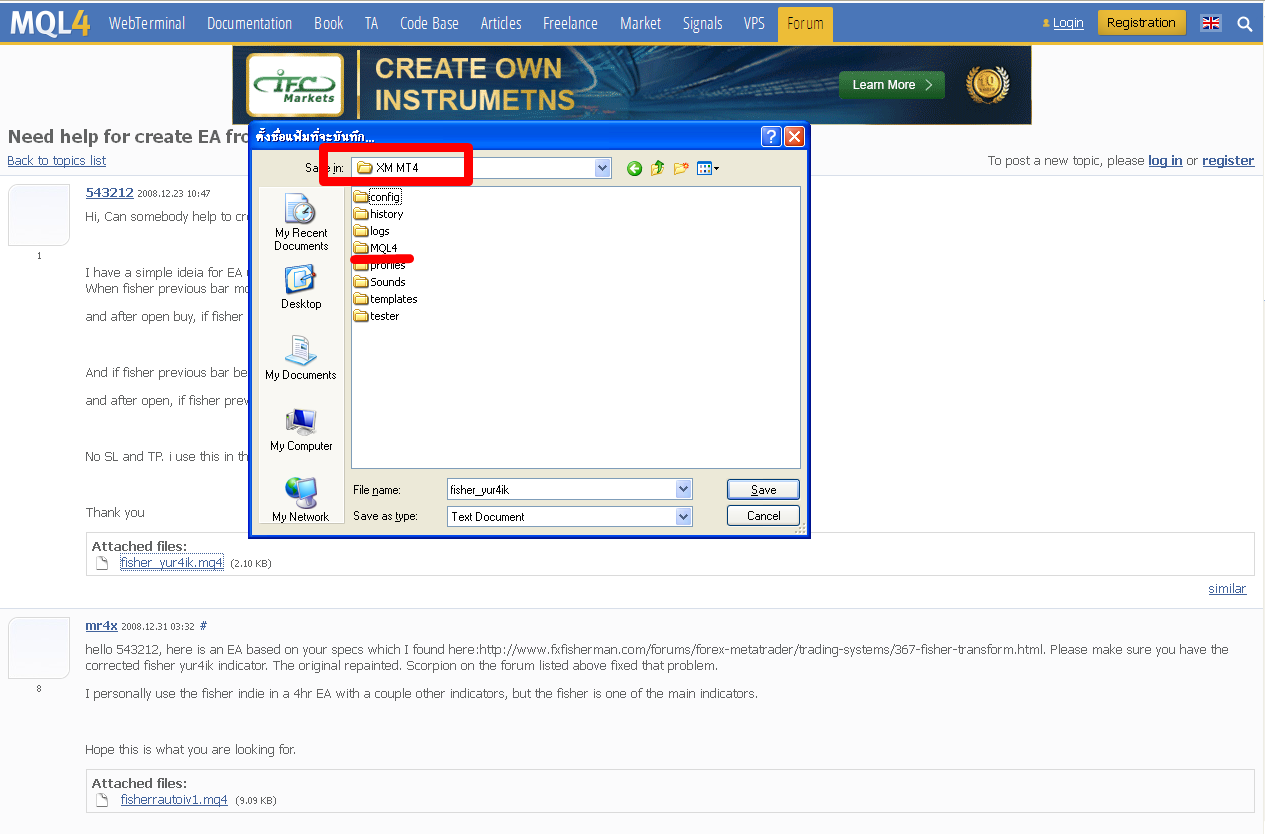
Task: Open the Market menu item
Action: coord(640,23)
